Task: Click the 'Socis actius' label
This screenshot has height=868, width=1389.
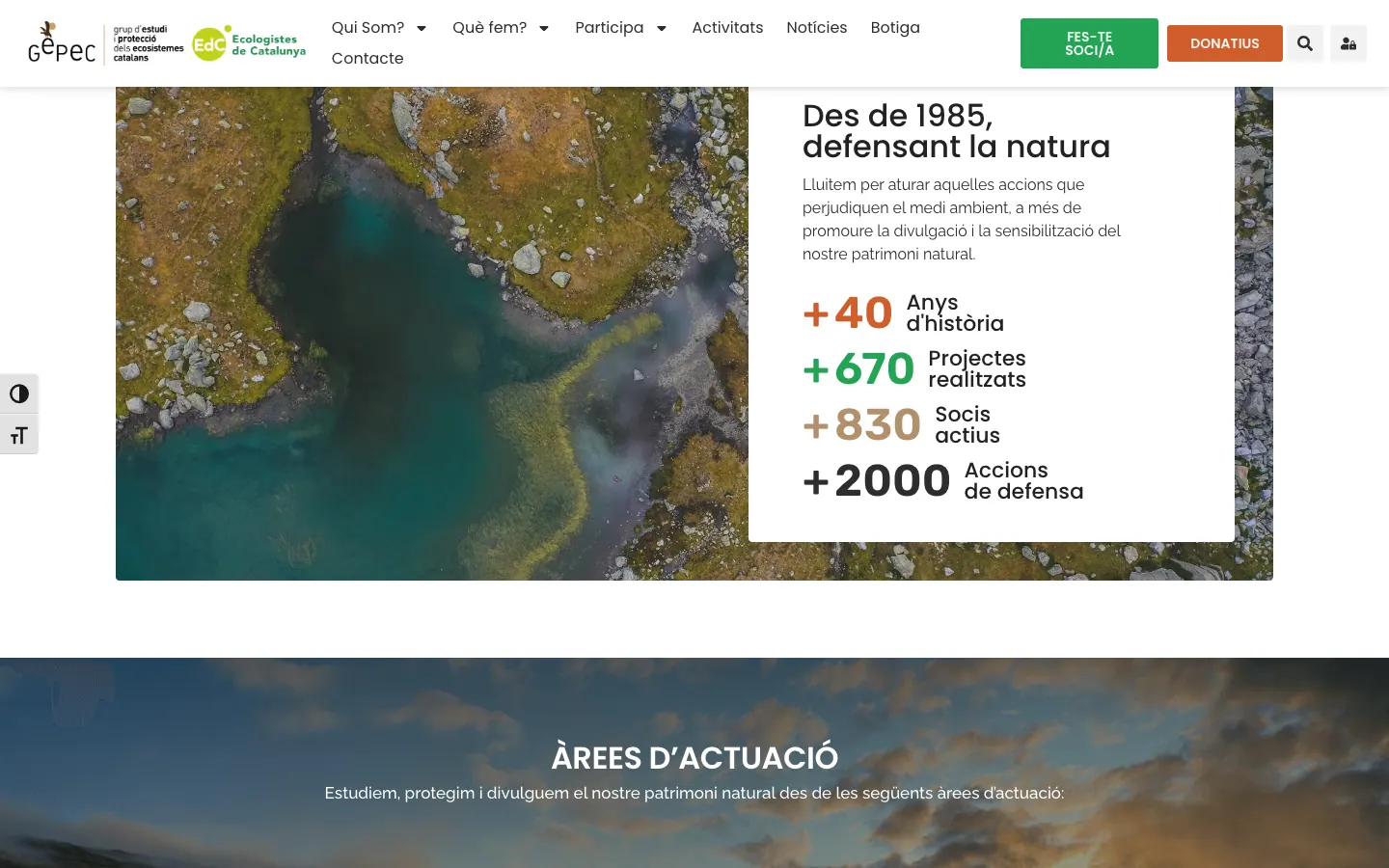Action: click(x=967, y=425)
